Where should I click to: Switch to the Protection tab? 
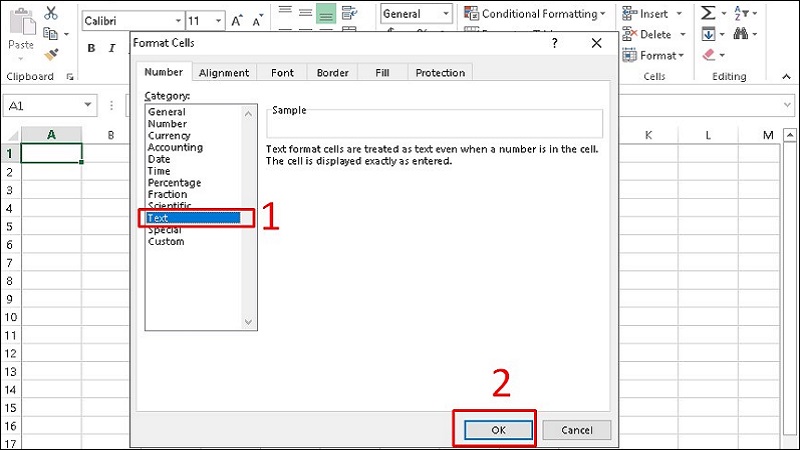(440, 73)
